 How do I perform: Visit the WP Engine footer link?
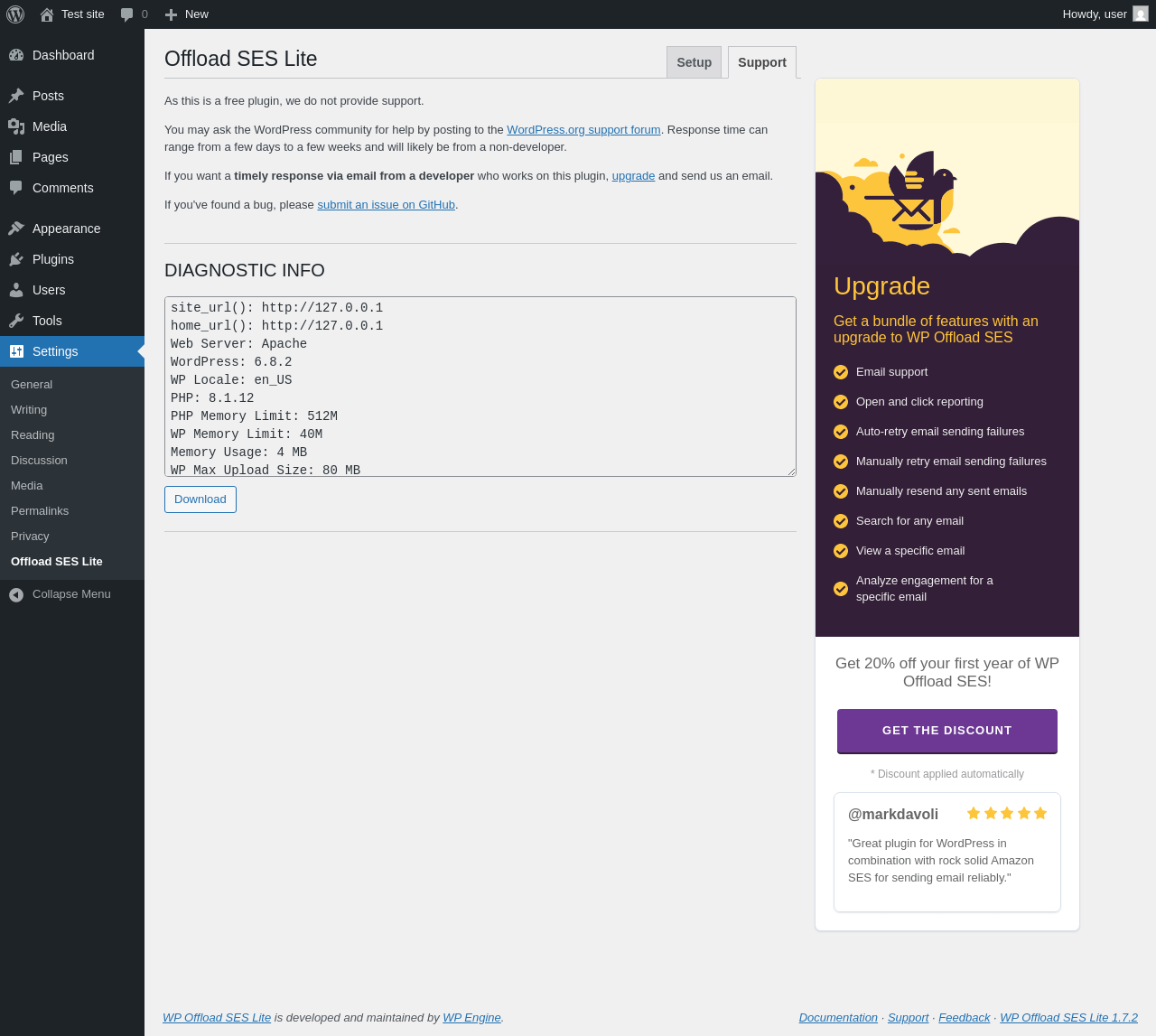click(471, 1017)
